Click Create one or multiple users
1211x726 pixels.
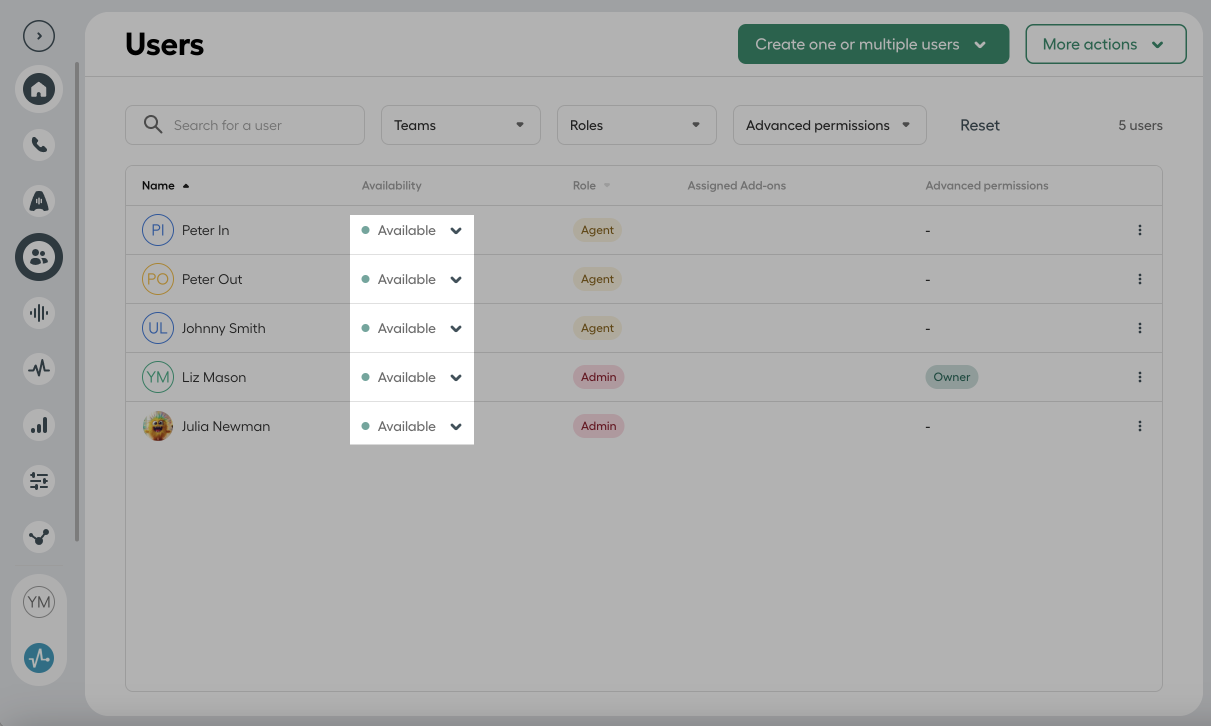tap(872, 44)
